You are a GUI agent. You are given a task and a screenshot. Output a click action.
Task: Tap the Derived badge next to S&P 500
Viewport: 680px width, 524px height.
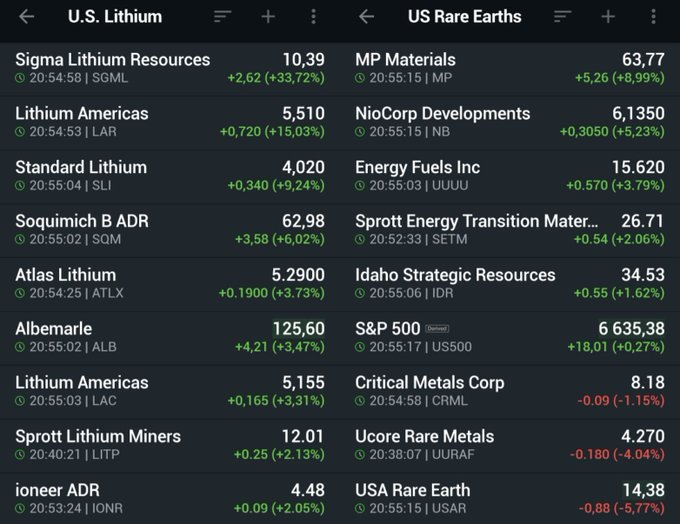(437, 329)
